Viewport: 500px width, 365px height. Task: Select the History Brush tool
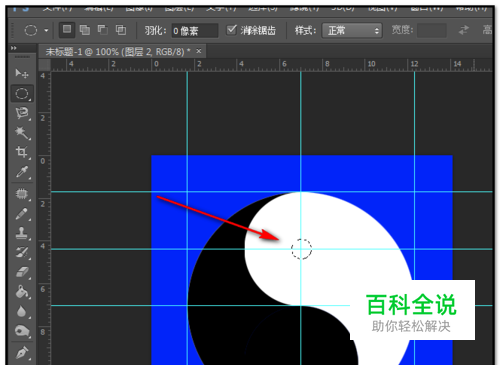coord(22,252)
